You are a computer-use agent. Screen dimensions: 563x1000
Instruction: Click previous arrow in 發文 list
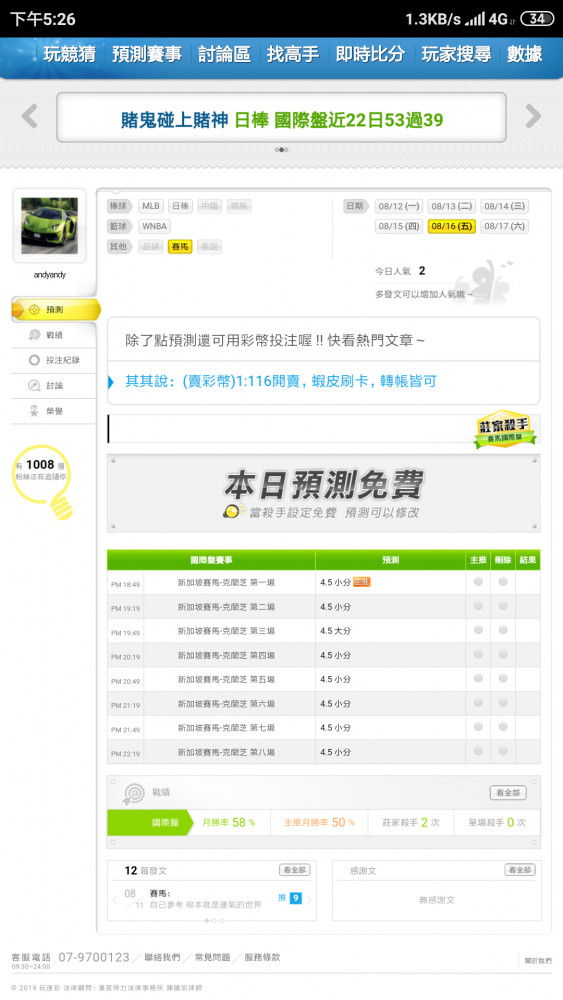115,900
